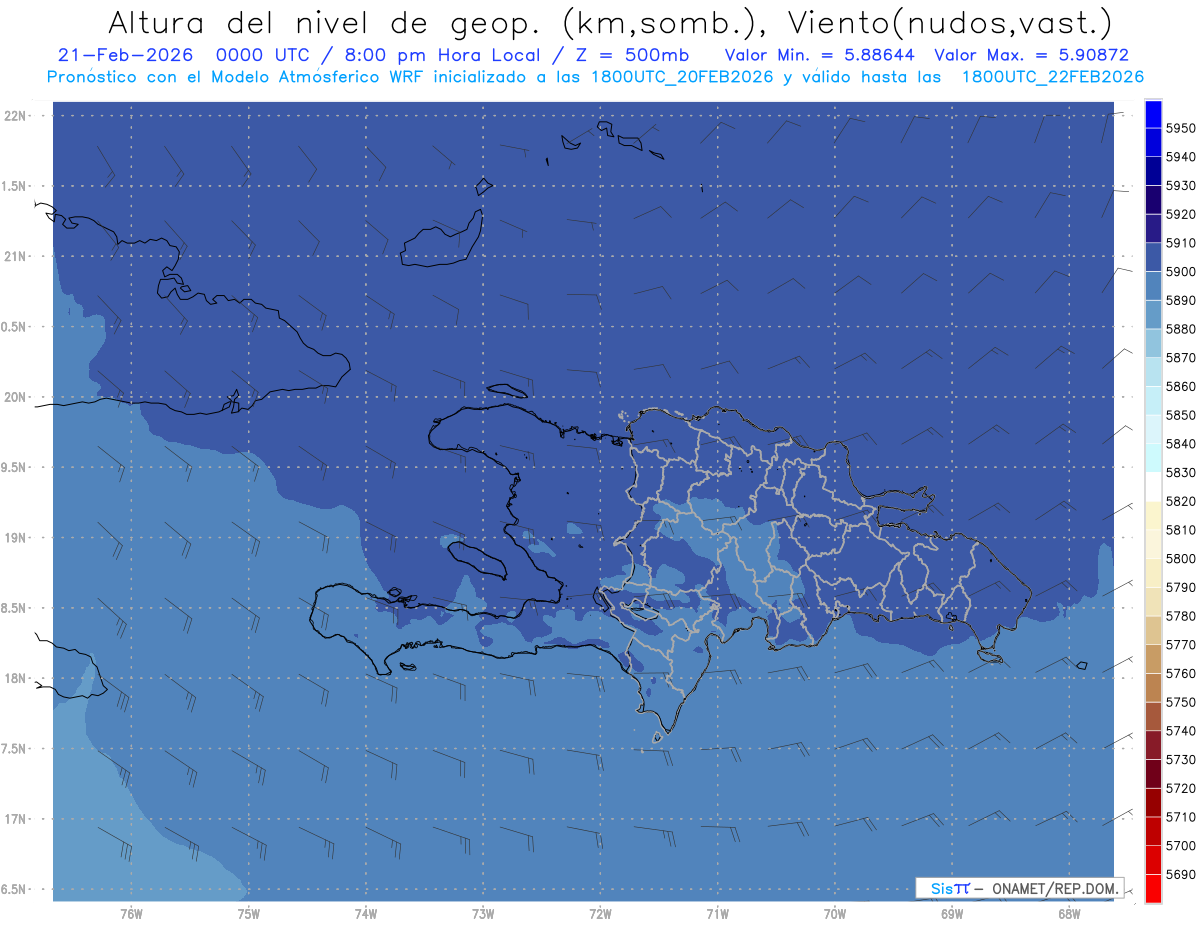Click the '19N' latitude label
The image size is (1200, 927).
(x=17, y=538)
